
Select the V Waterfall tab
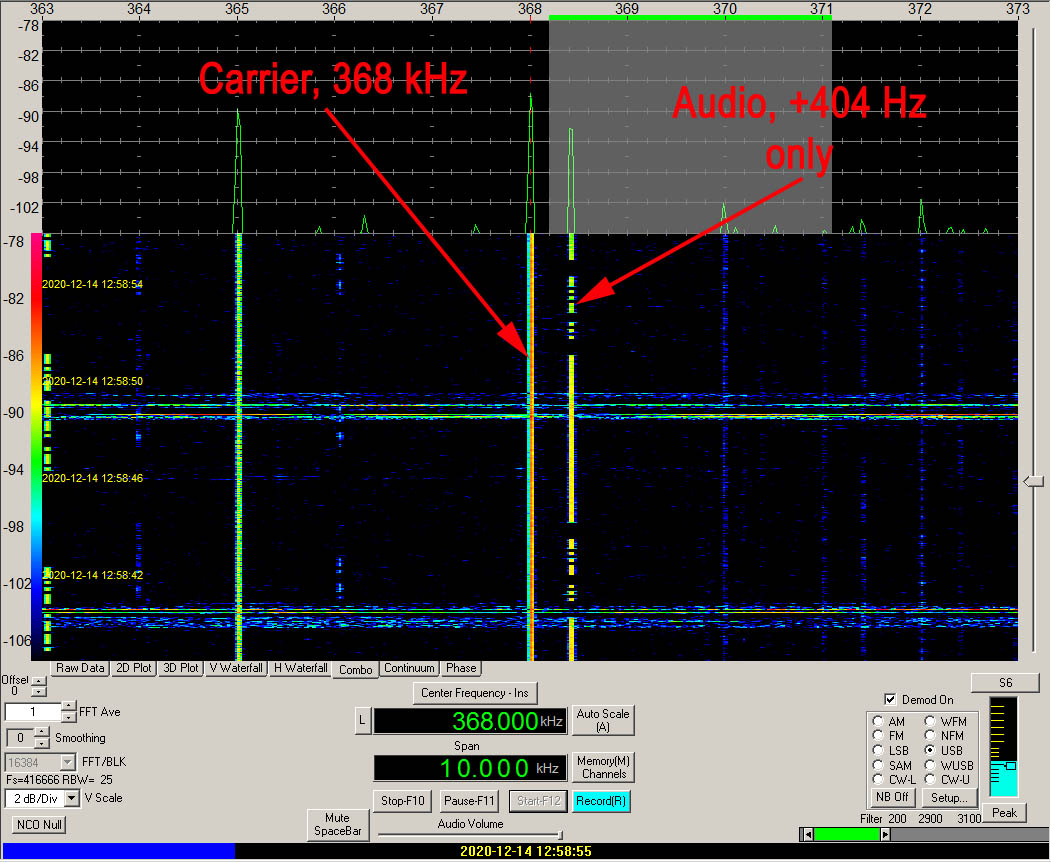click(236, 668)
